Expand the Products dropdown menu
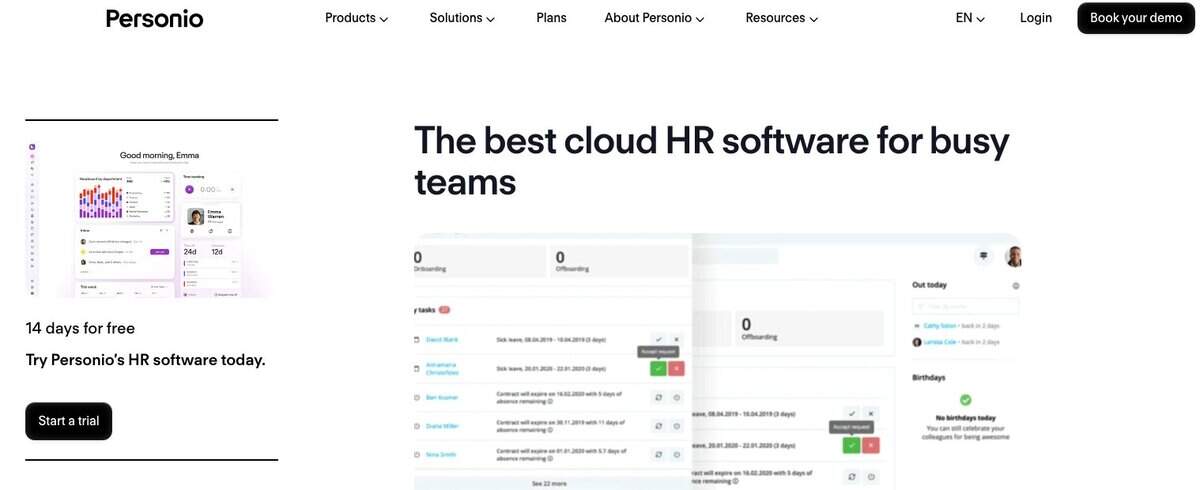1200x490 pixels. coord(356,18)
